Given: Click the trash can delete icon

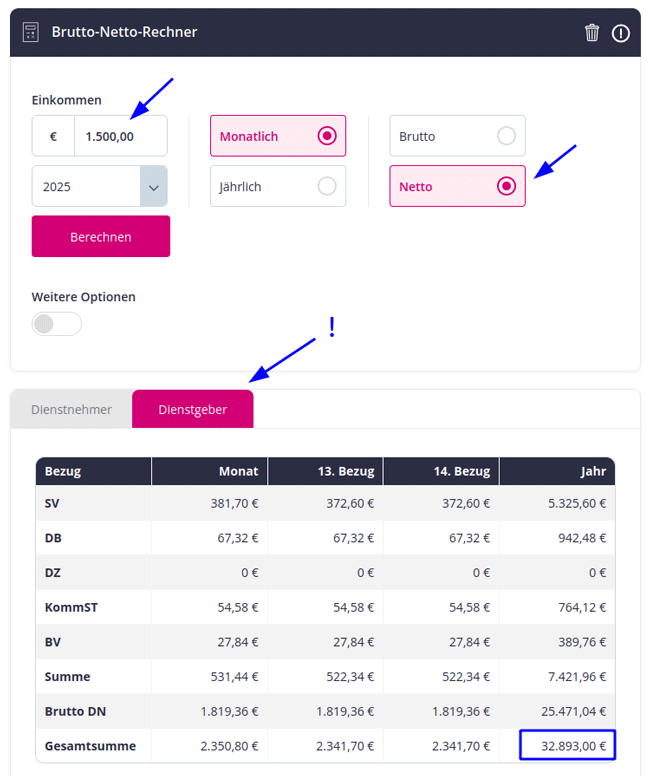Looking at the screenshot, I should point(592,33).
